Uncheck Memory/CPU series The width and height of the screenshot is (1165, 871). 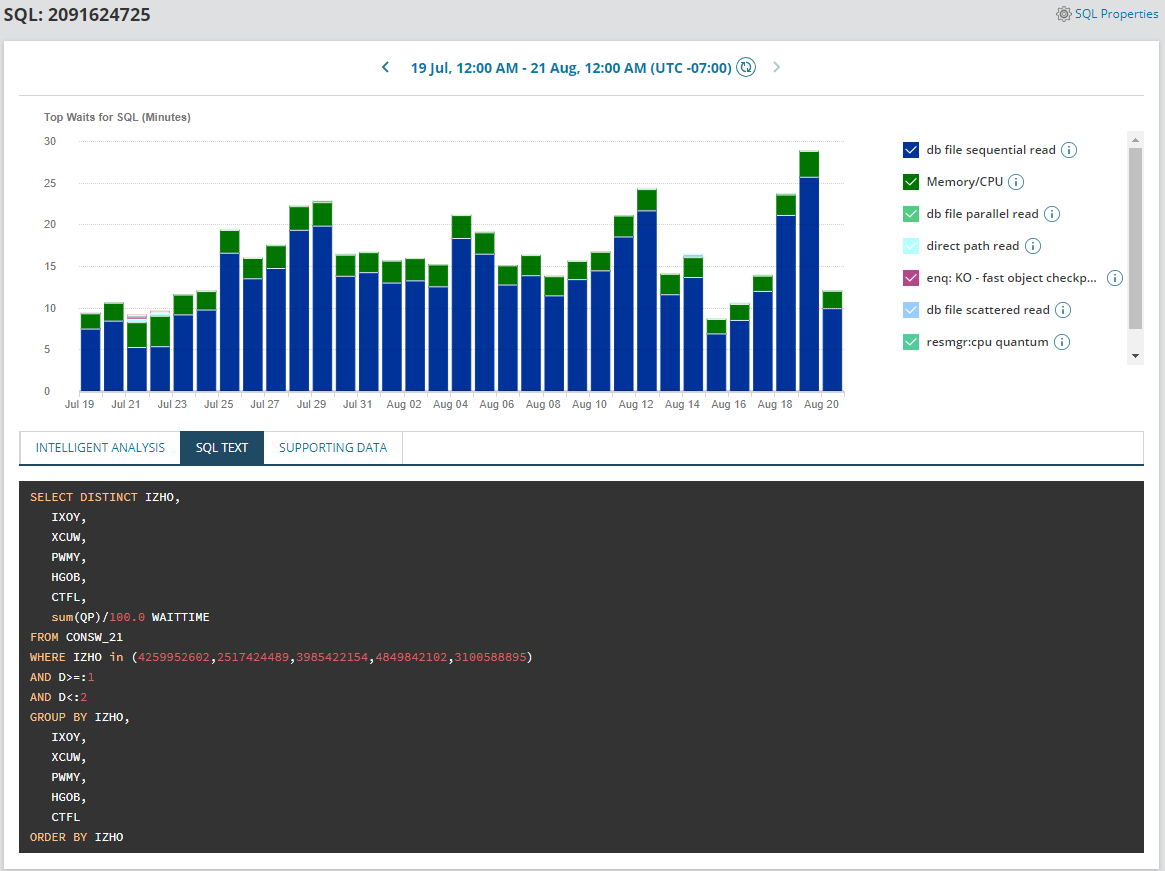(911, 182)
